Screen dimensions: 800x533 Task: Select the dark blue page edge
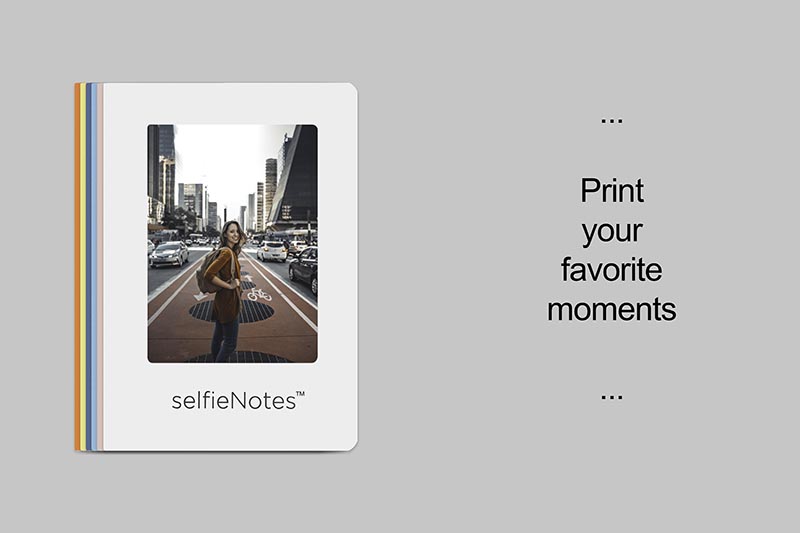(89, 267)
